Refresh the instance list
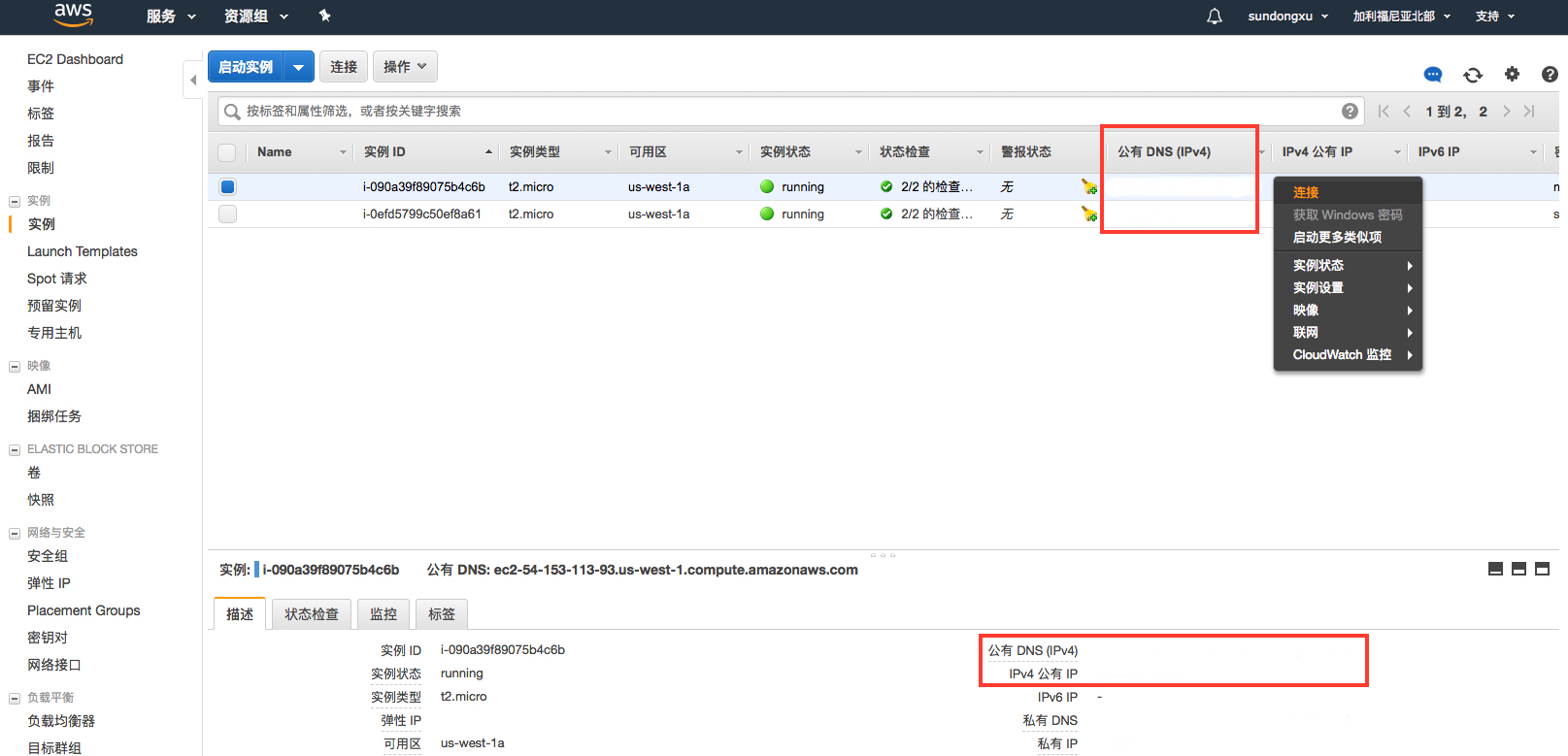 (x=1473, y=75)
